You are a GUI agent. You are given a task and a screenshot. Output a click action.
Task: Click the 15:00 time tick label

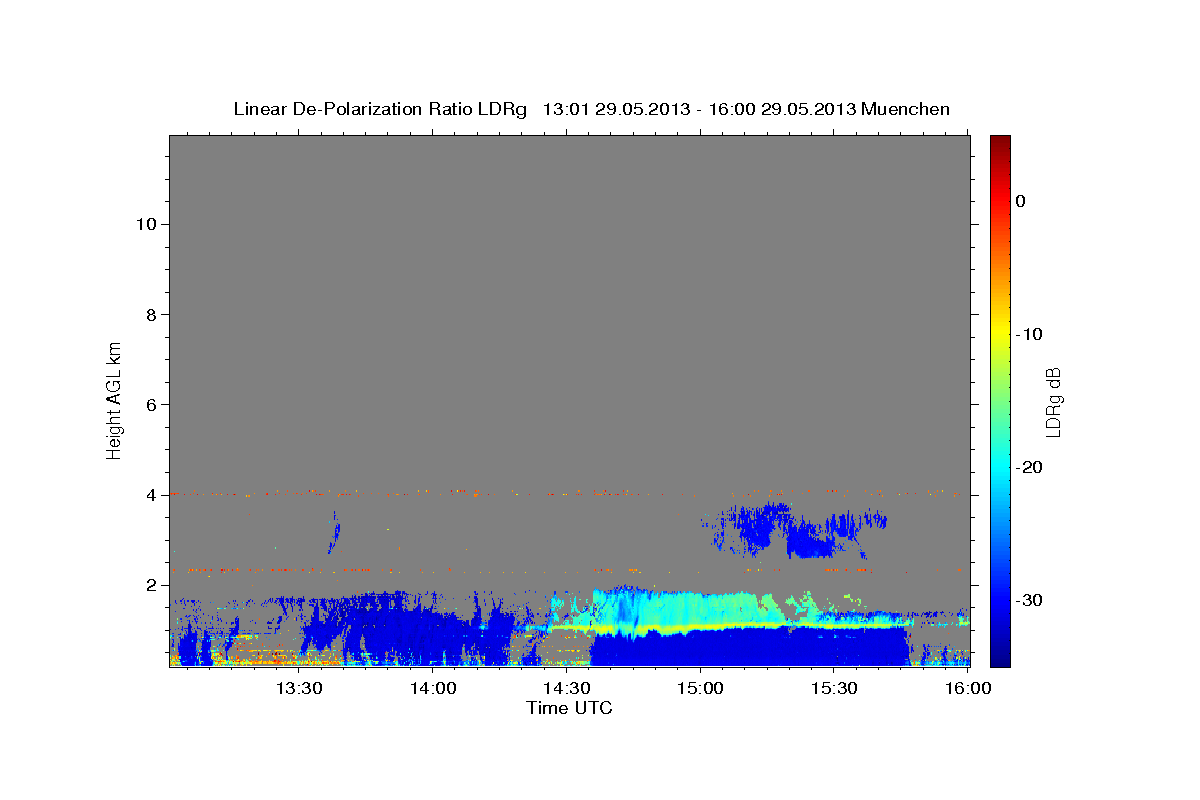tap(700, 688)
